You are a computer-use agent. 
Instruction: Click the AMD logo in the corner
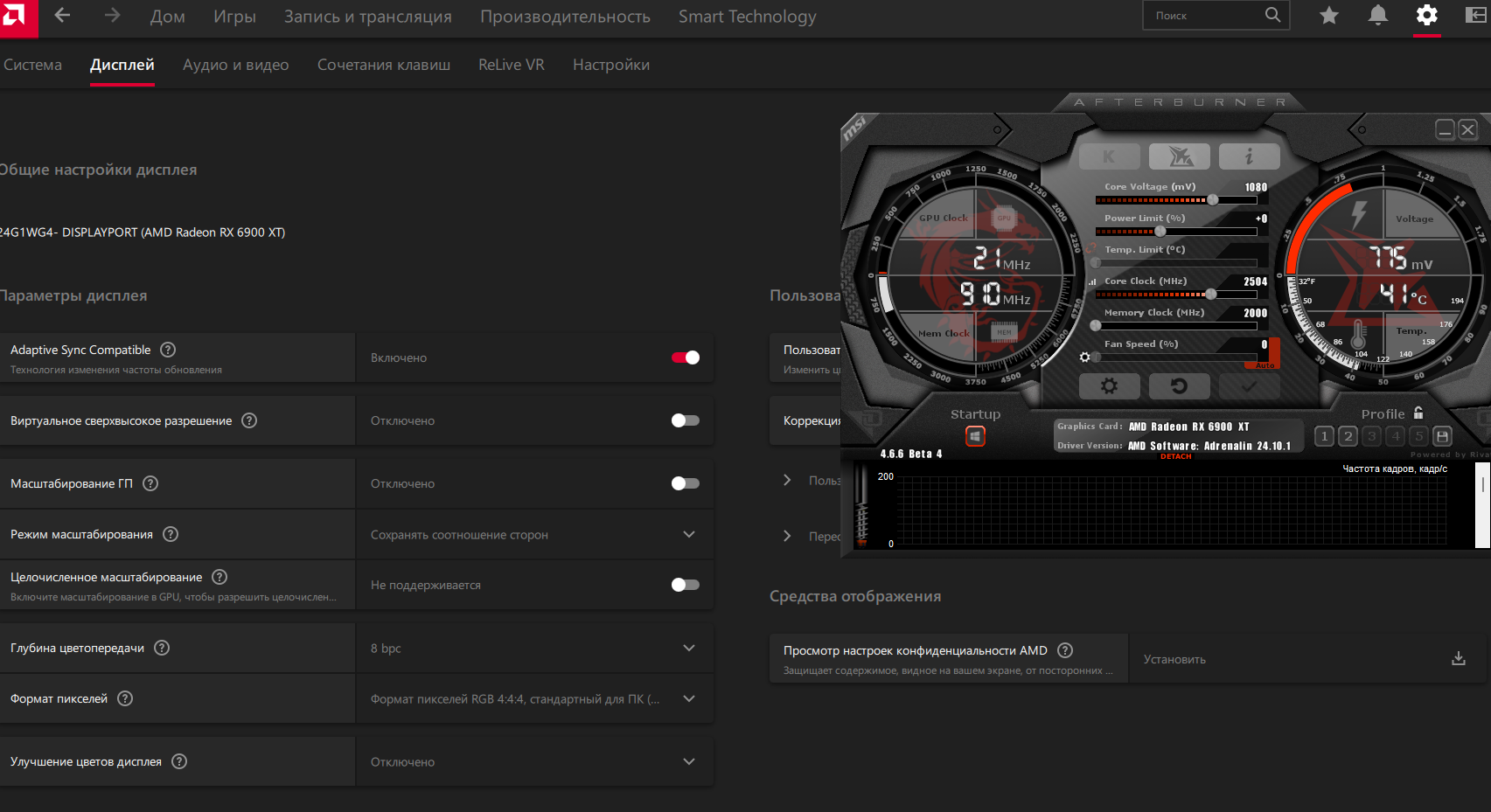[x=16, y=17]
